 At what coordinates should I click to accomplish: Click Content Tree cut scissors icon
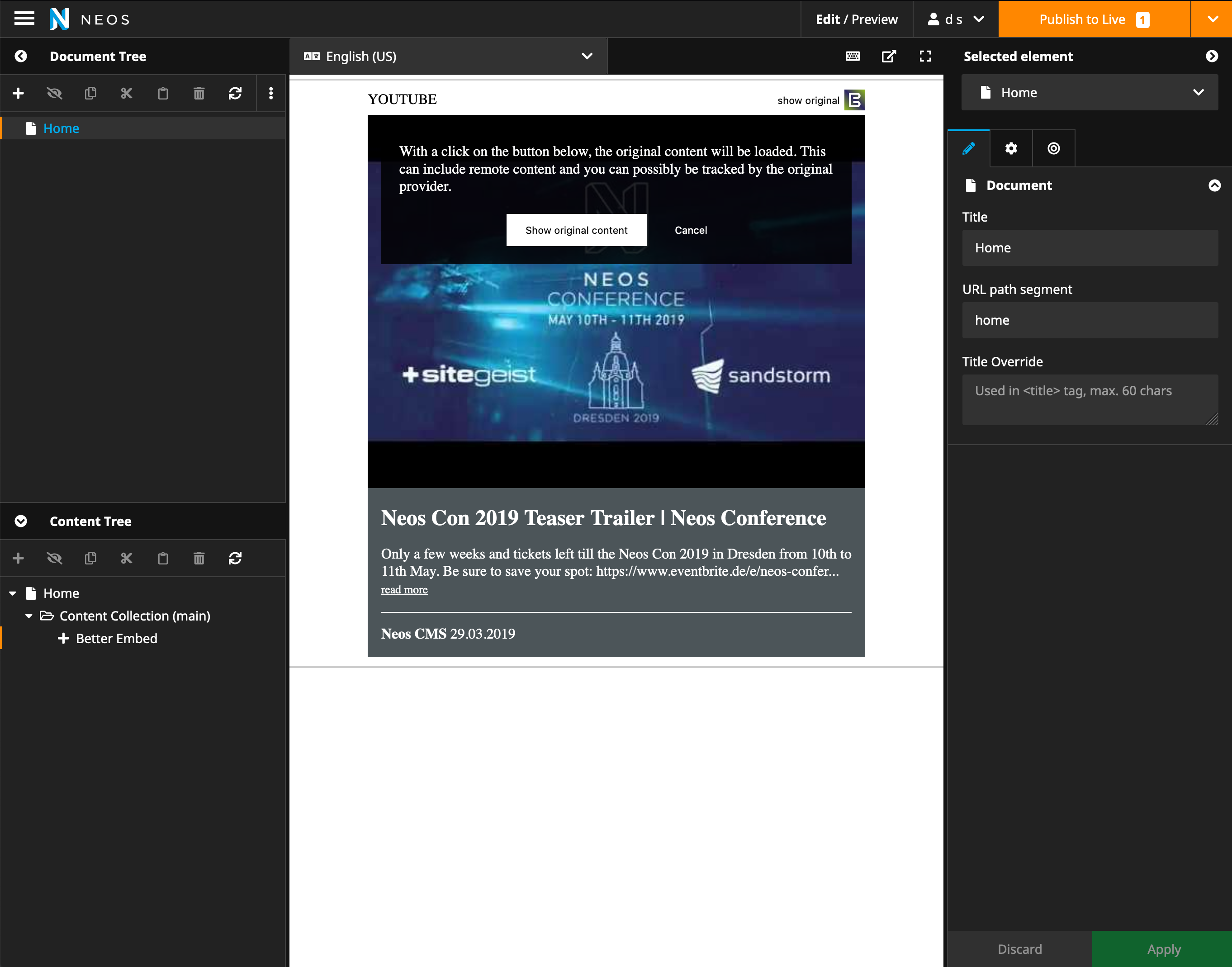(x=126, y=559)
